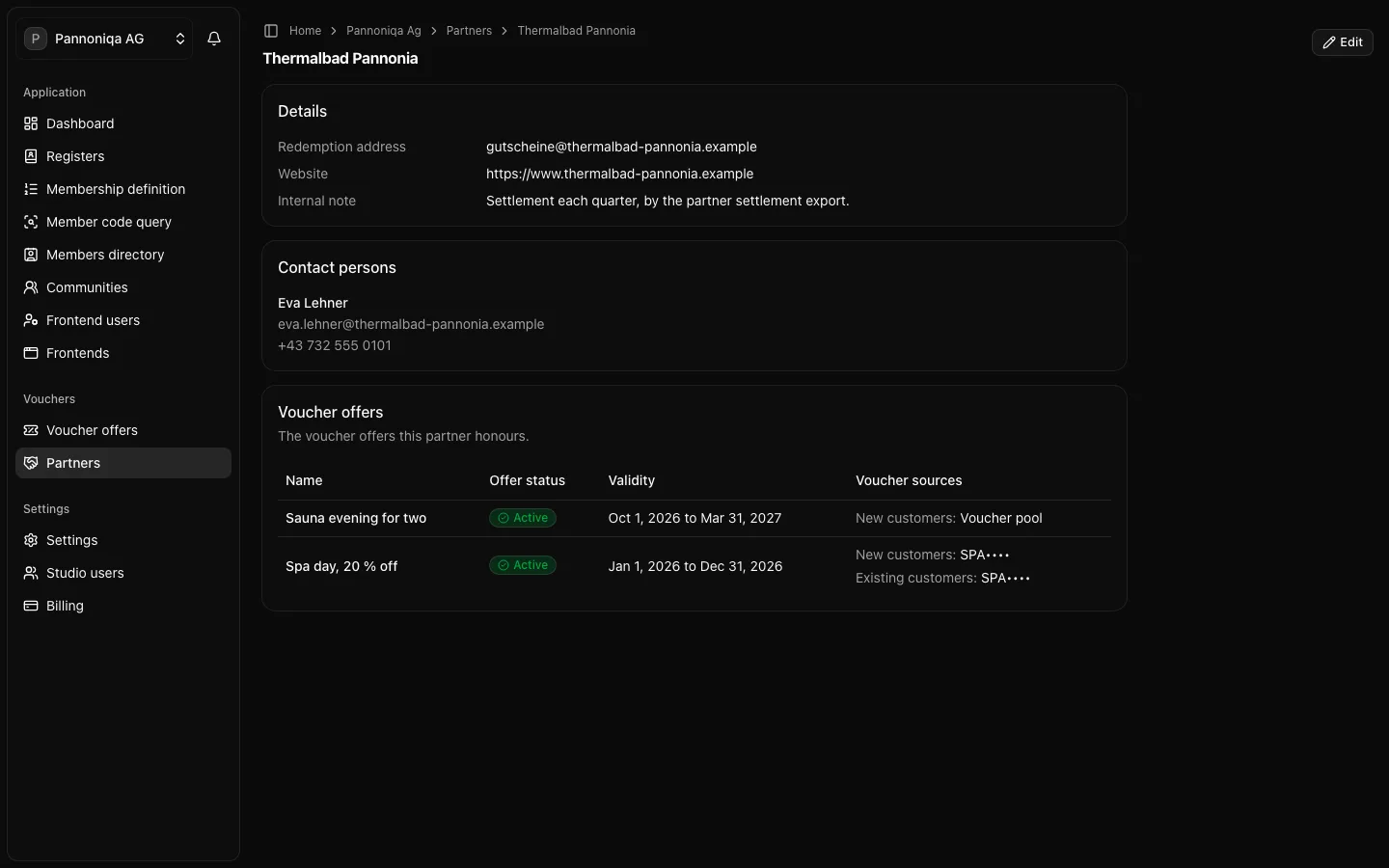
Task: Open the Sauna evening for two offer
Action: 356,518
